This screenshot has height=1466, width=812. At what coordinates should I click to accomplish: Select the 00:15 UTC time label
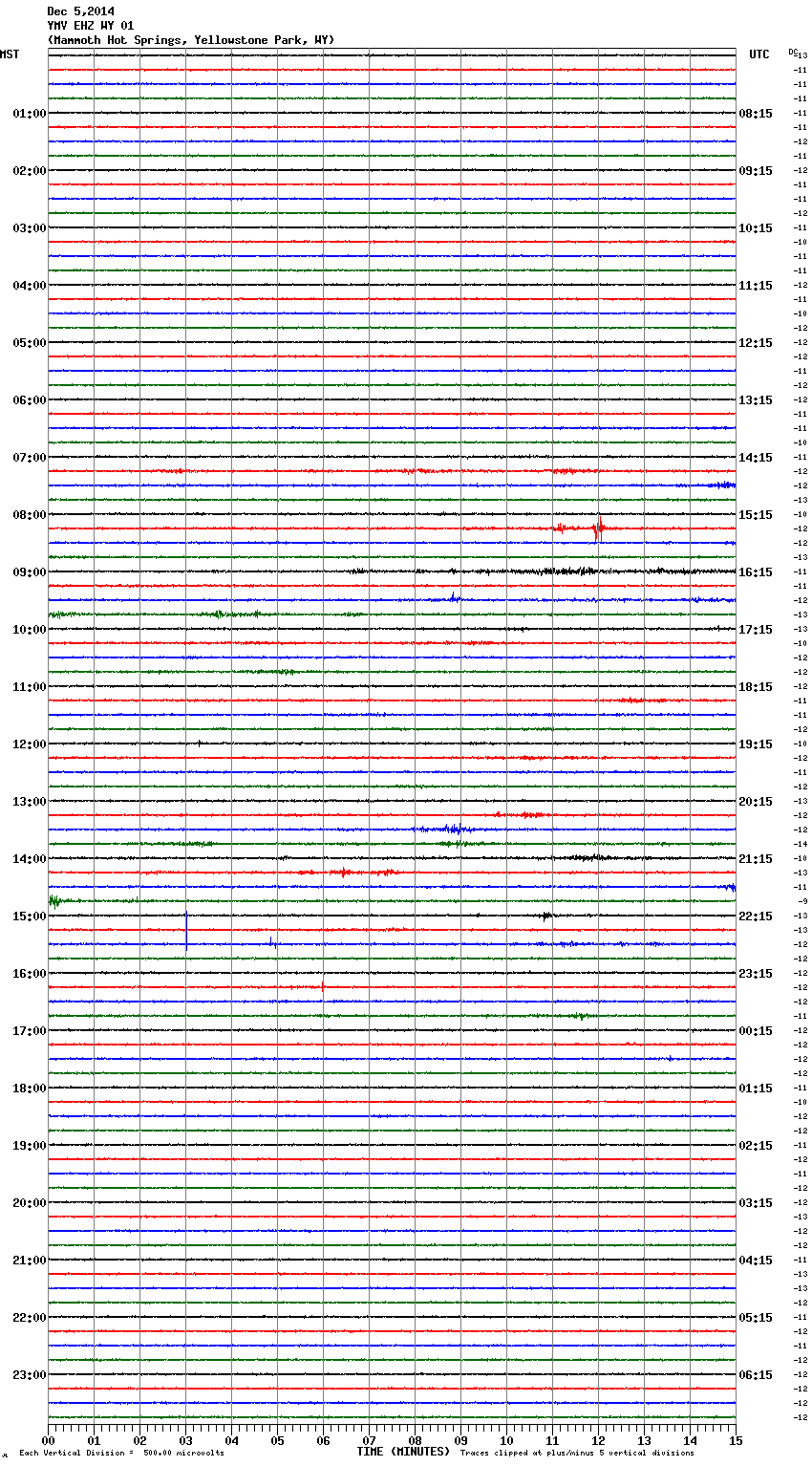756,1031
